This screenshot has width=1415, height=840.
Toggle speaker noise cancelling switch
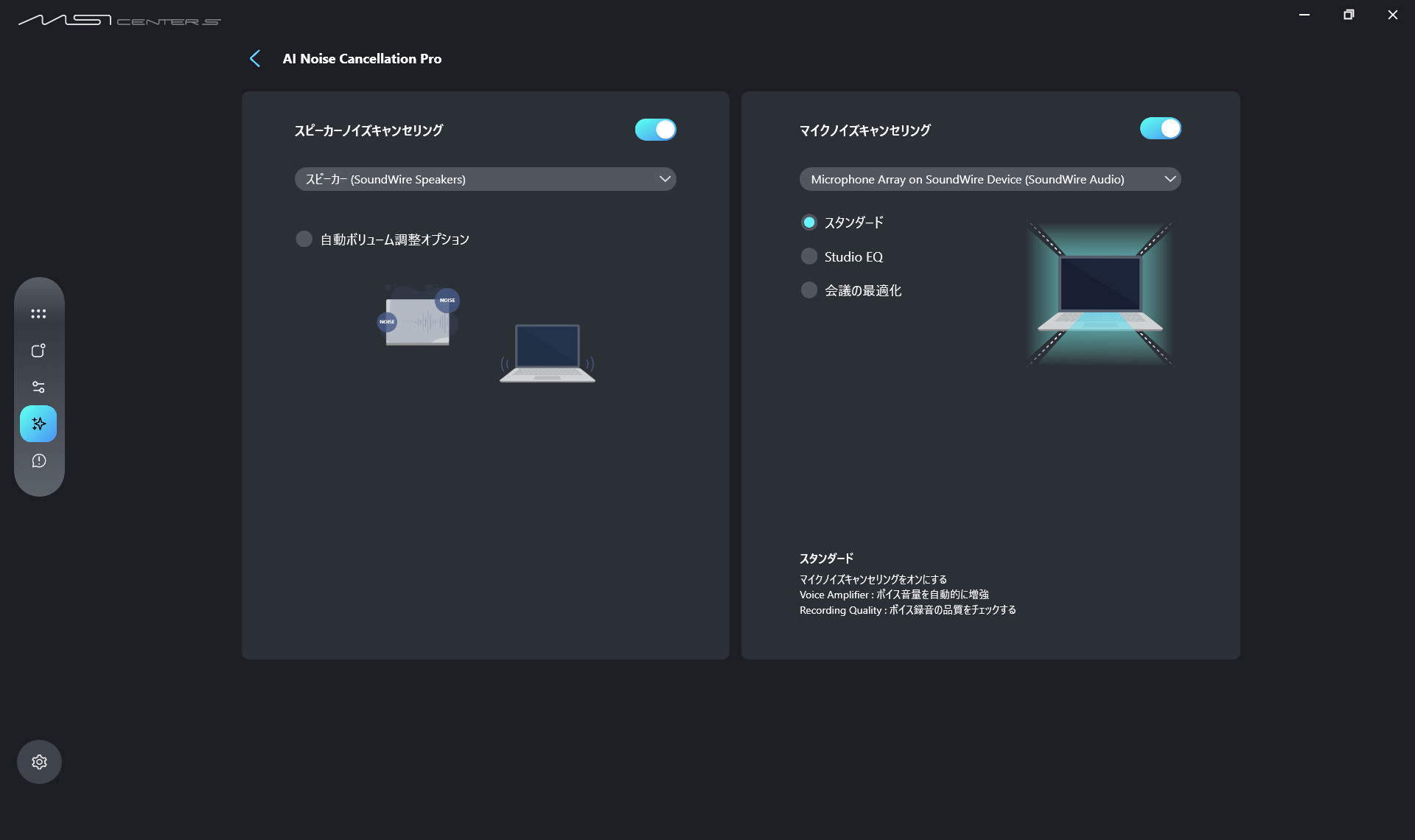[655, 130]
